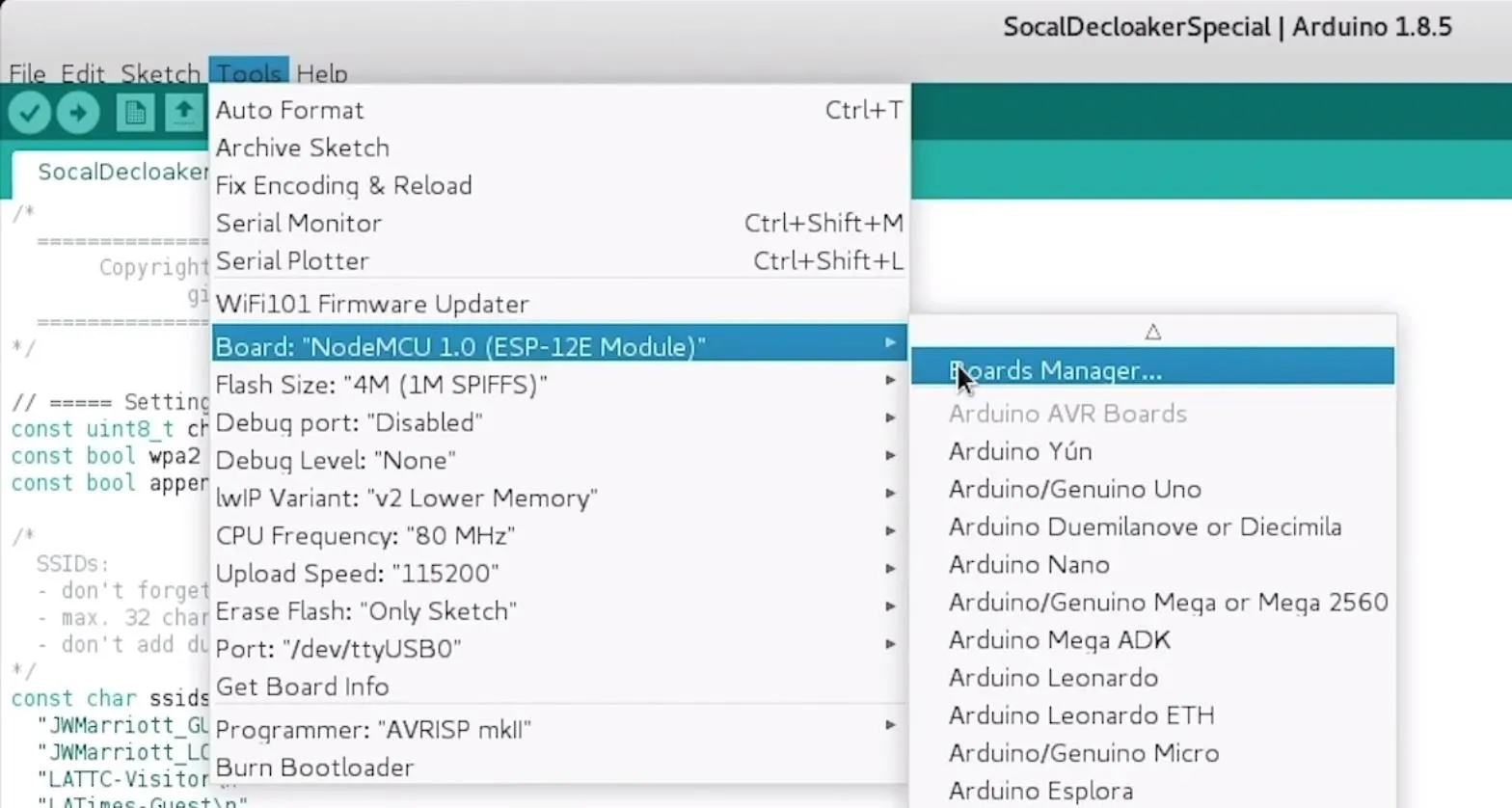This screenshot has height=808, width=1512.
Task: Open the Help menu
Action: (322, 73)
